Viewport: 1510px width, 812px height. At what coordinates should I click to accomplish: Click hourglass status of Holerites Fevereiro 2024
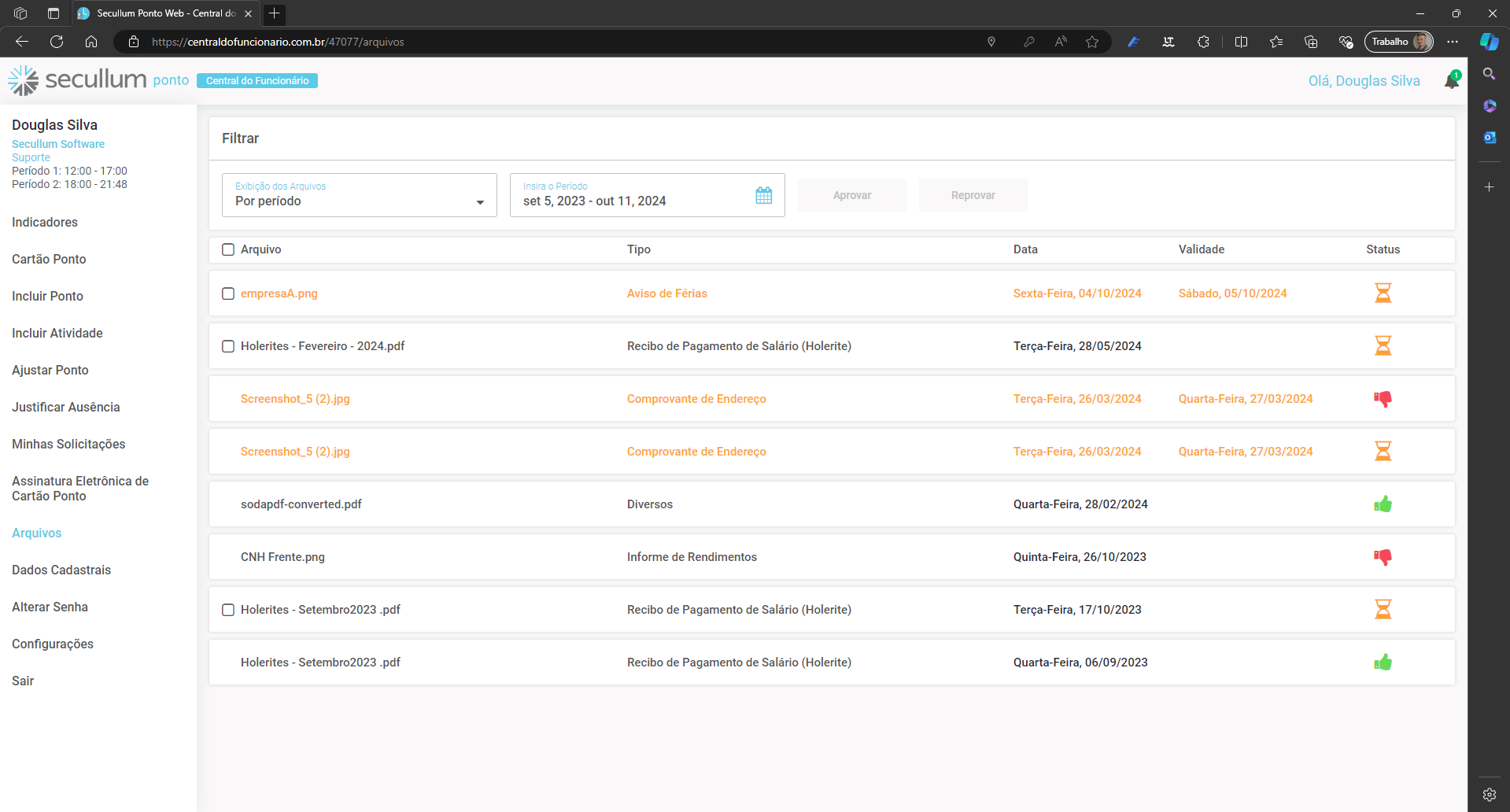(x=1383, y=346)
